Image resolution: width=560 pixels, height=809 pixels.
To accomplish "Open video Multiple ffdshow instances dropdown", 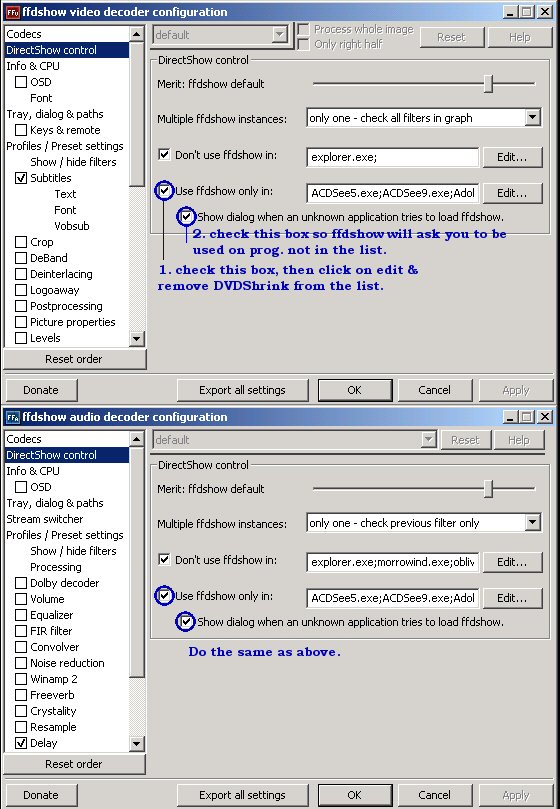I will 533,118.
